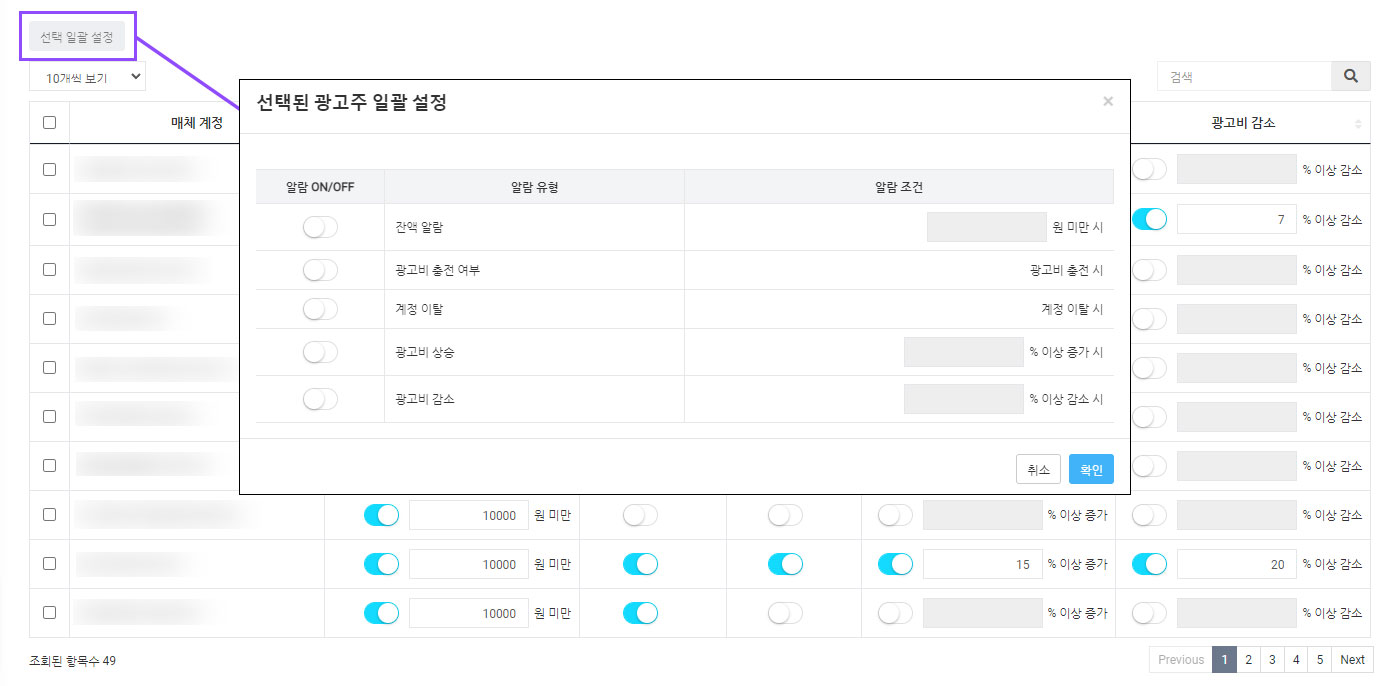Screen dimensions: 1390x686
Task: Toggle 광고비 감소 switch in dialog
Action: coord(320,399)
